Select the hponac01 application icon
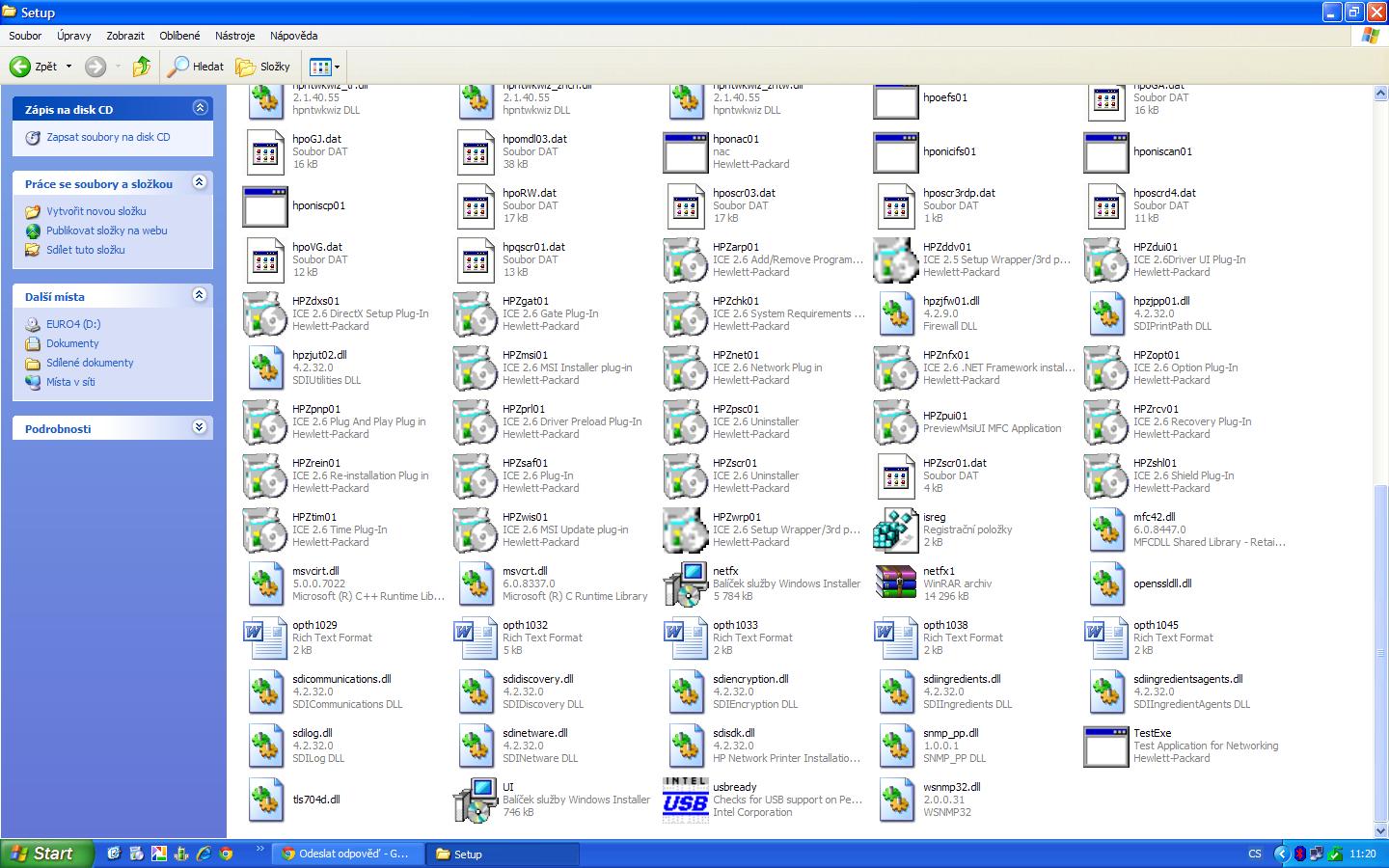Screen dimensions: 1389x868 click(x=686, y=152)
